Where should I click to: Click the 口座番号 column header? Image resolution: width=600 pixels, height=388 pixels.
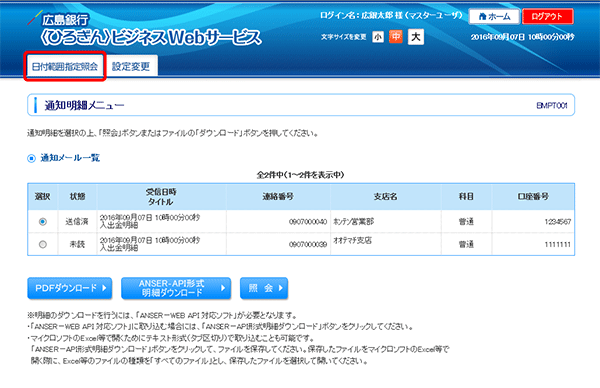click(x=533, y=197)
